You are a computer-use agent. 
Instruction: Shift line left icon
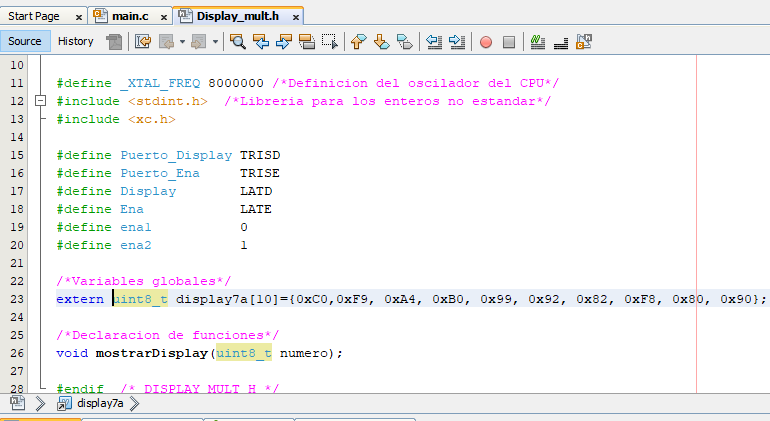pos(434,42)
